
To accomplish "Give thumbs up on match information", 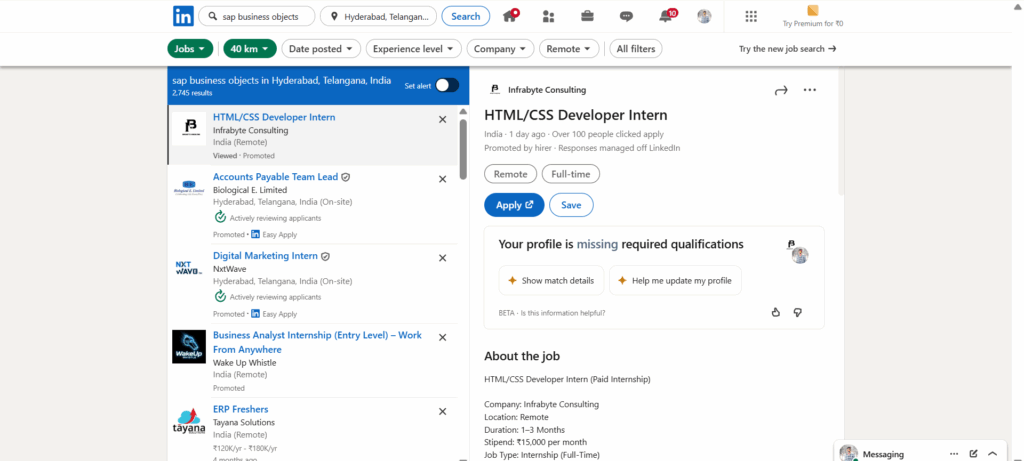I will 776,312.
